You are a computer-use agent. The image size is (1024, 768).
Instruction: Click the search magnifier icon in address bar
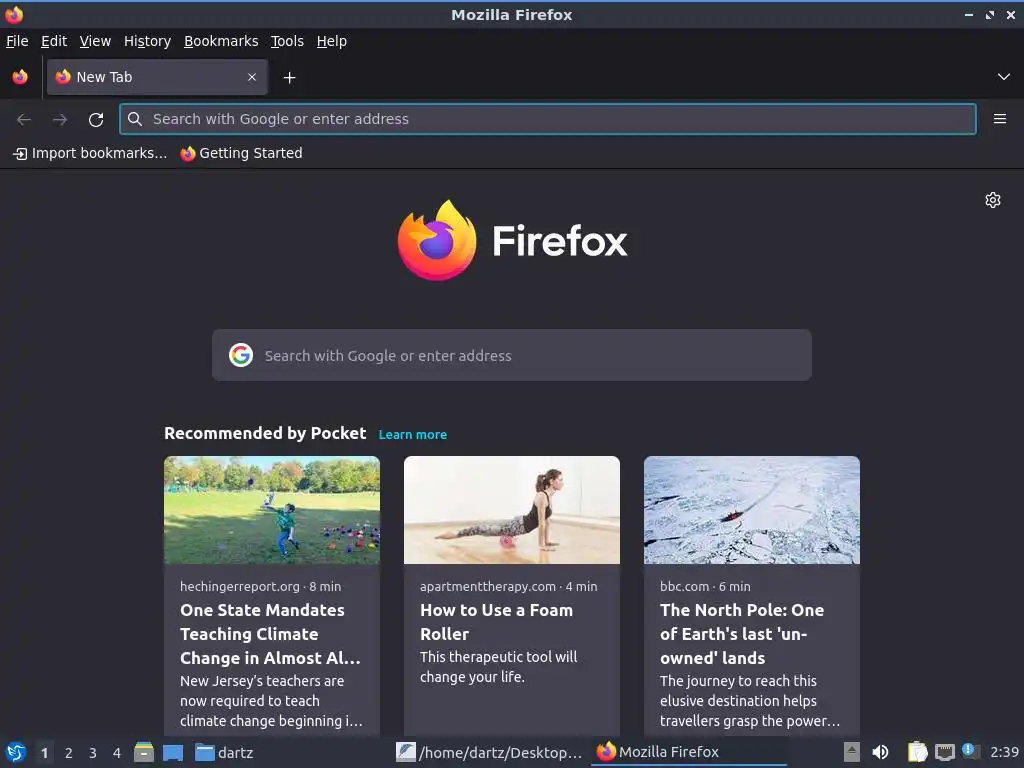[135, 119]
